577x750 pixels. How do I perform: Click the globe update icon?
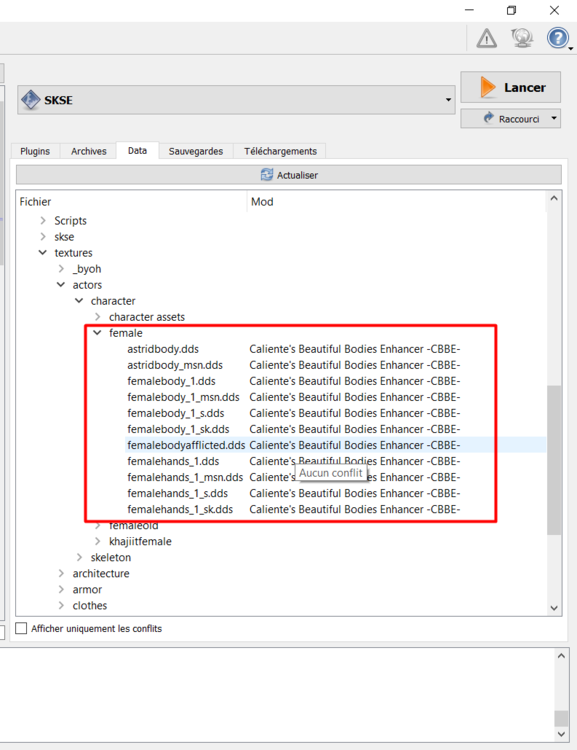coord(522,38)
